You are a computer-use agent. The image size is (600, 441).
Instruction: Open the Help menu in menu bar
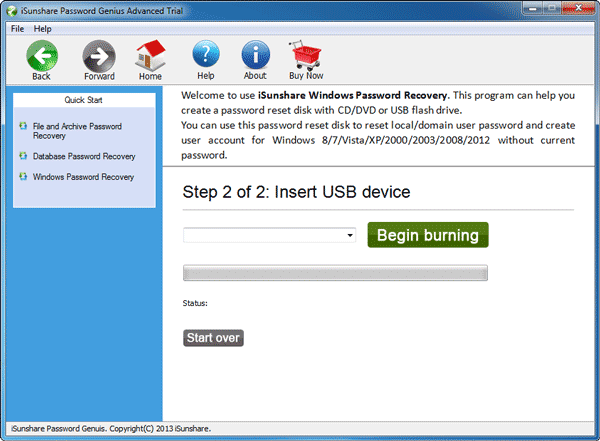[42, 29]
